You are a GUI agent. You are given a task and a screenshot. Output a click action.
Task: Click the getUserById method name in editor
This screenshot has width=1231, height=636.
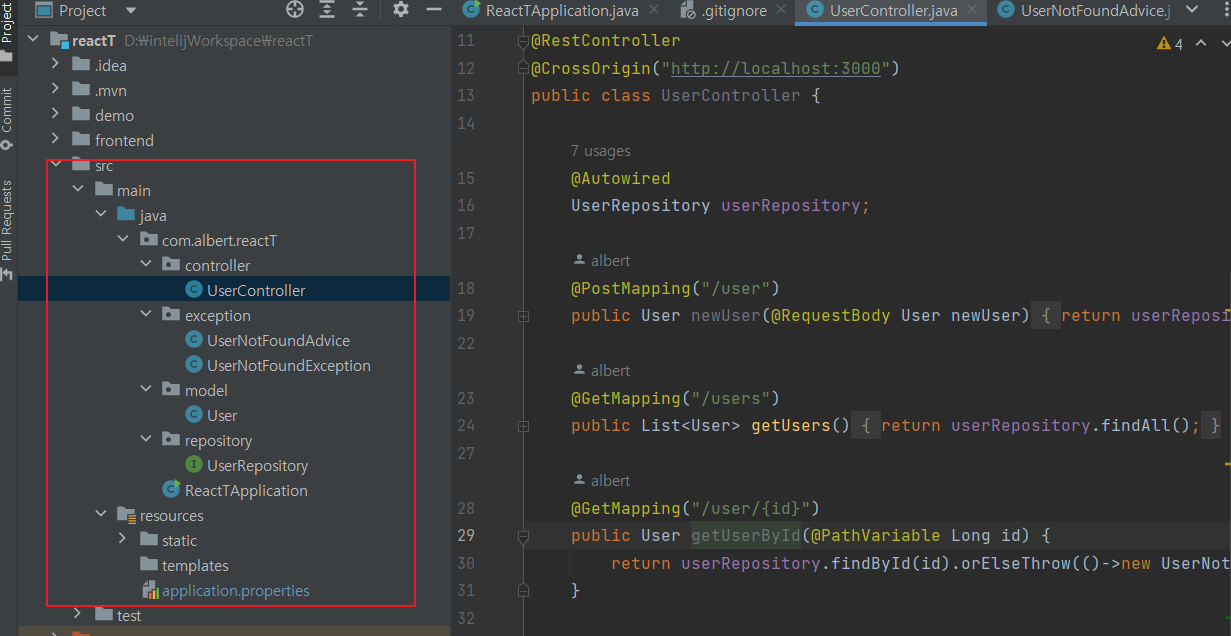pyautogui.click(x=746, y=536)
